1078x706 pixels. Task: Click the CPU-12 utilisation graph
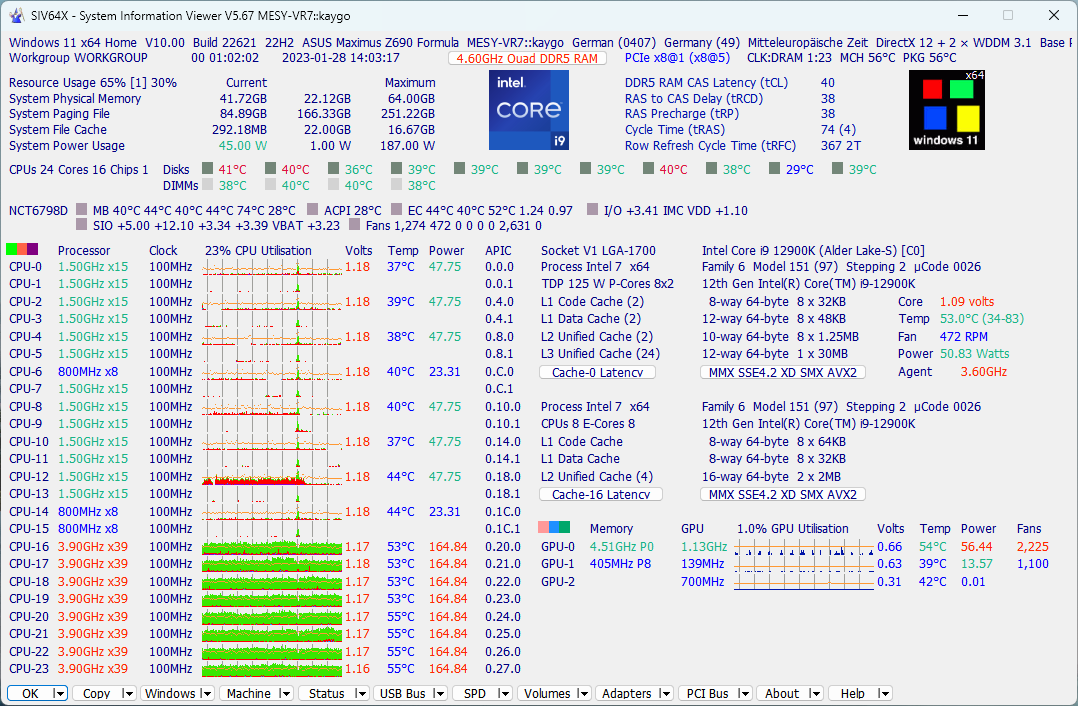point(272,476)
